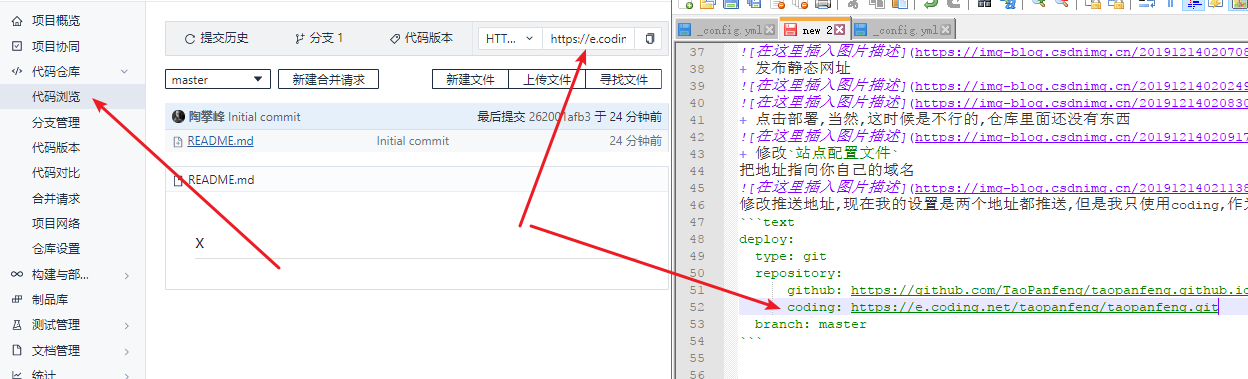
Task: Click the github repository URL on line 51
Action: tap(1049, 290)
